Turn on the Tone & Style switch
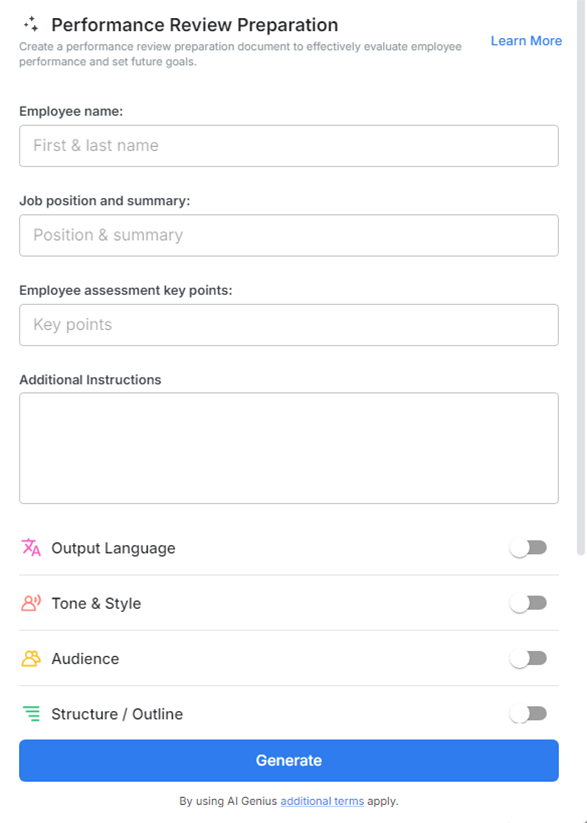The width and height of the screenshot is (587, 823). pyautogui.click(x=528, y=603)
